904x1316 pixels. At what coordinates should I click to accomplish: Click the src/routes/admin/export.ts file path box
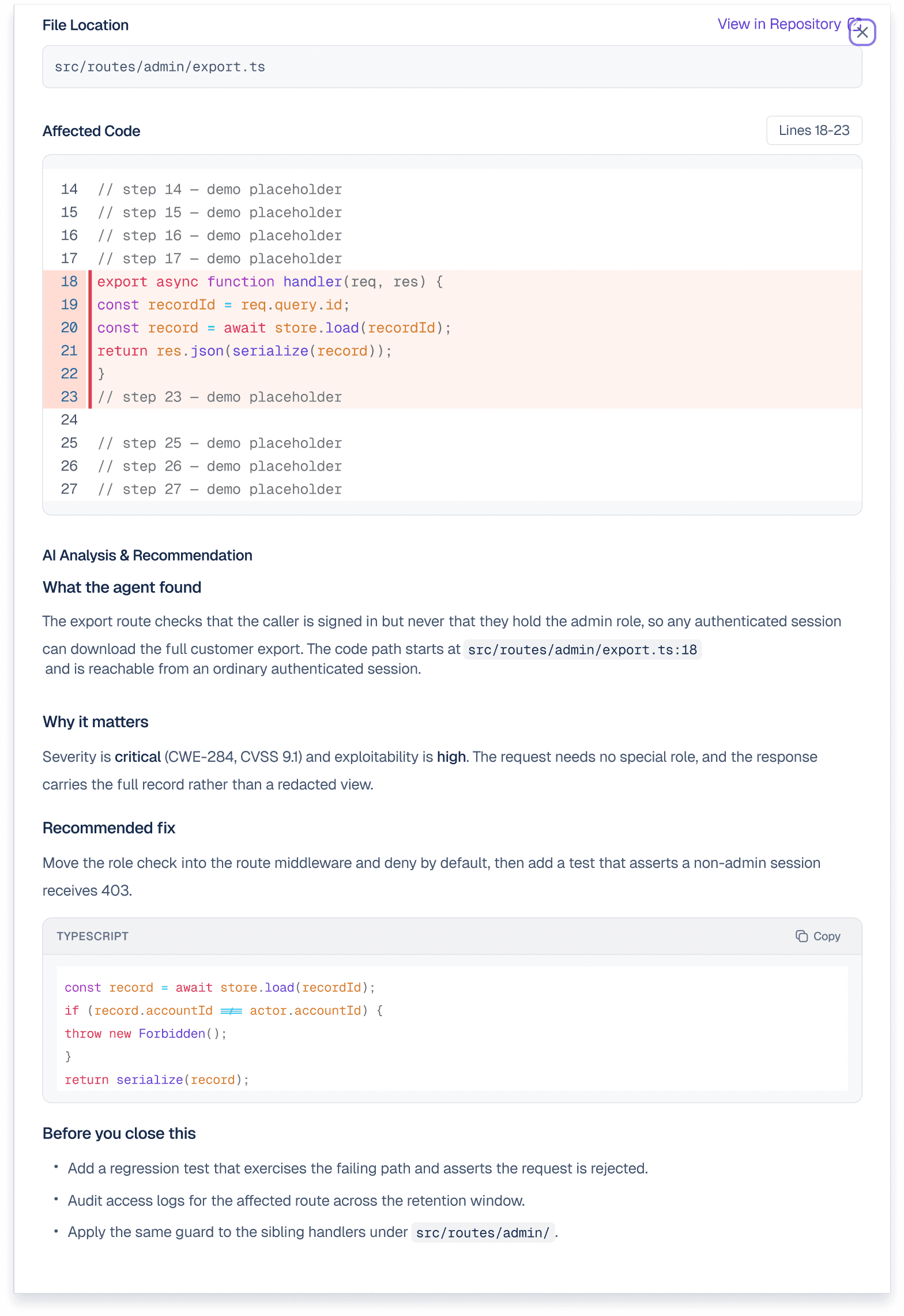coord(452,67)
